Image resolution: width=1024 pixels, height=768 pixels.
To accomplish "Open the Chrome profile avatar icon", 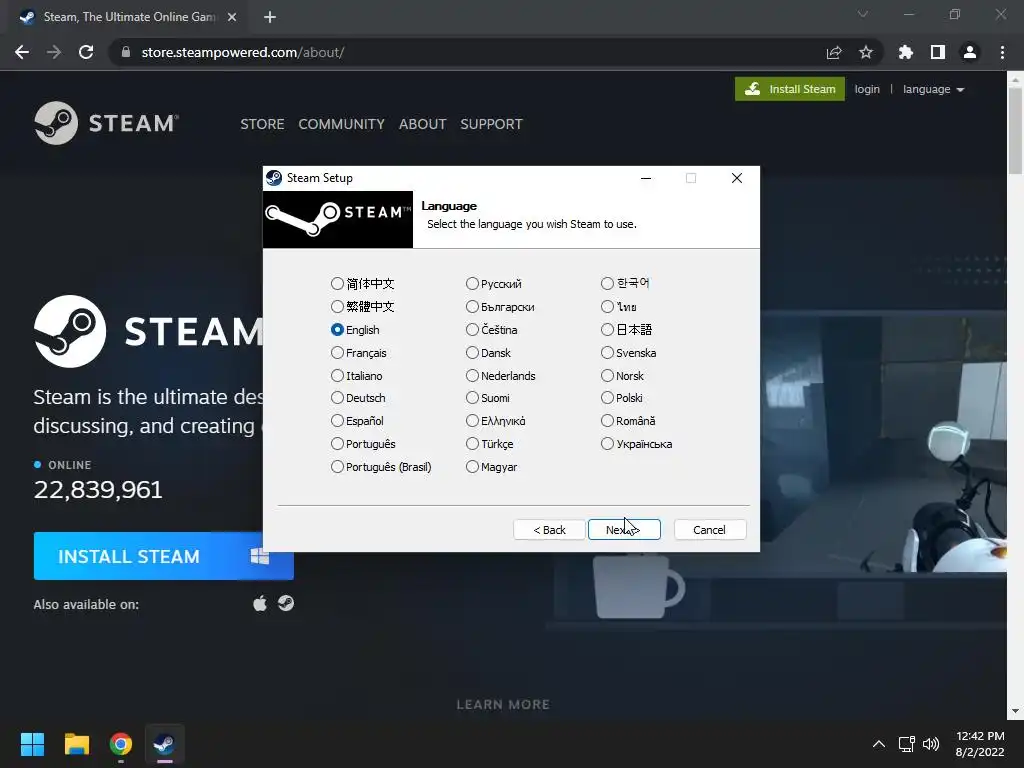I will click(970, 52).
